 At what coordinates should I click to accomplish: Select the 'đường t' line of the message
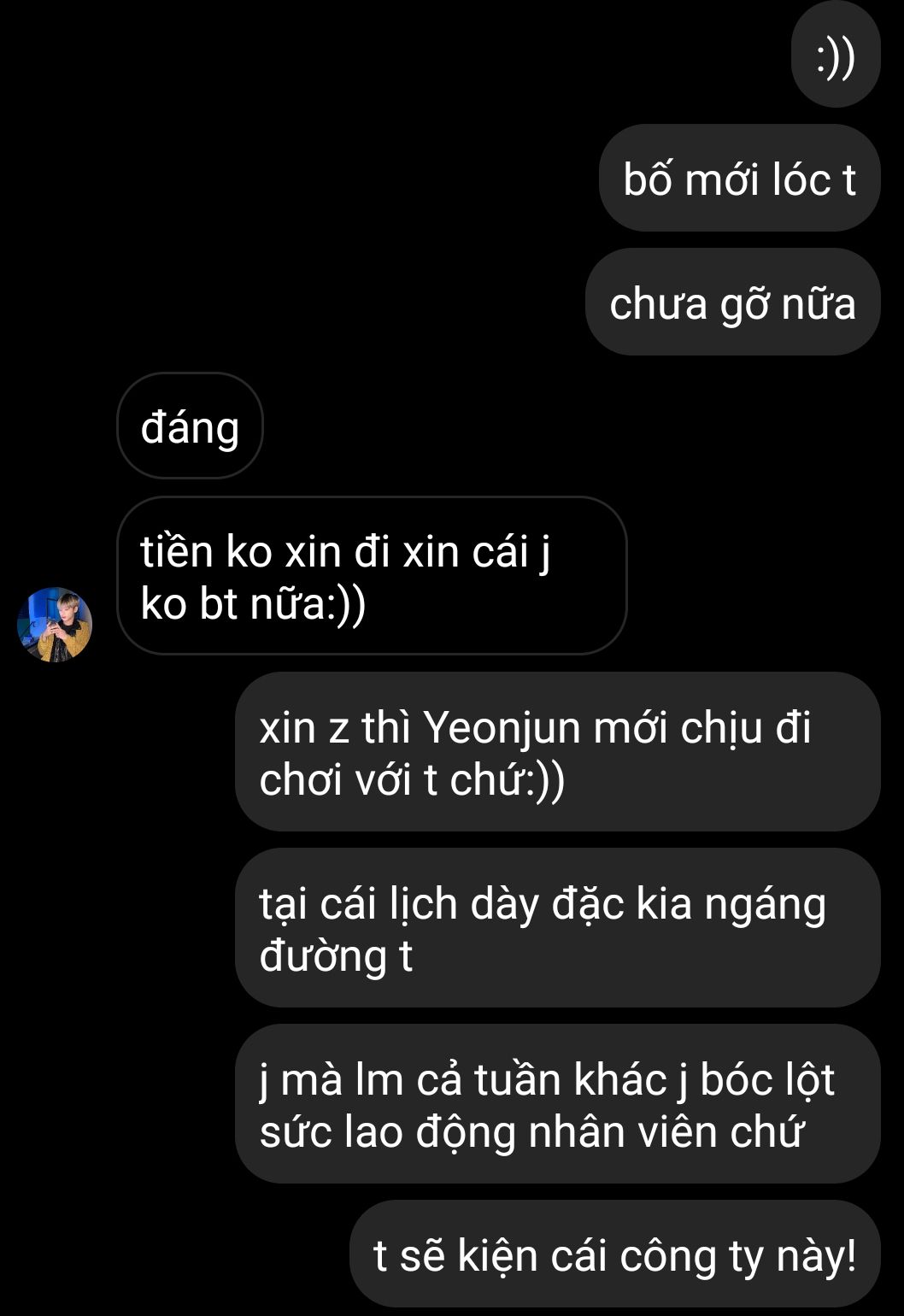[x=336, y=955]
